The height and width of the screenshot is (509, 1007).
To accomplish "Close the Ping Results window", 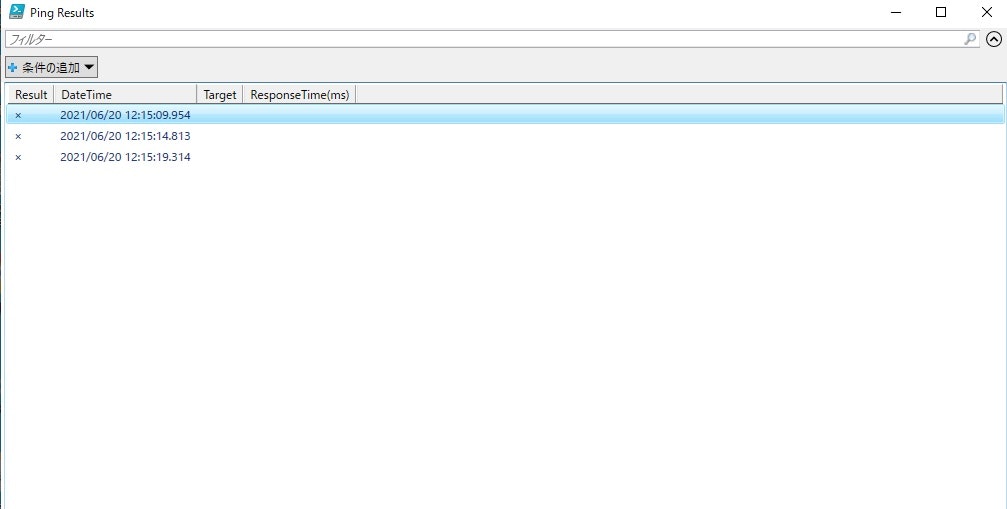I will 986,12.
